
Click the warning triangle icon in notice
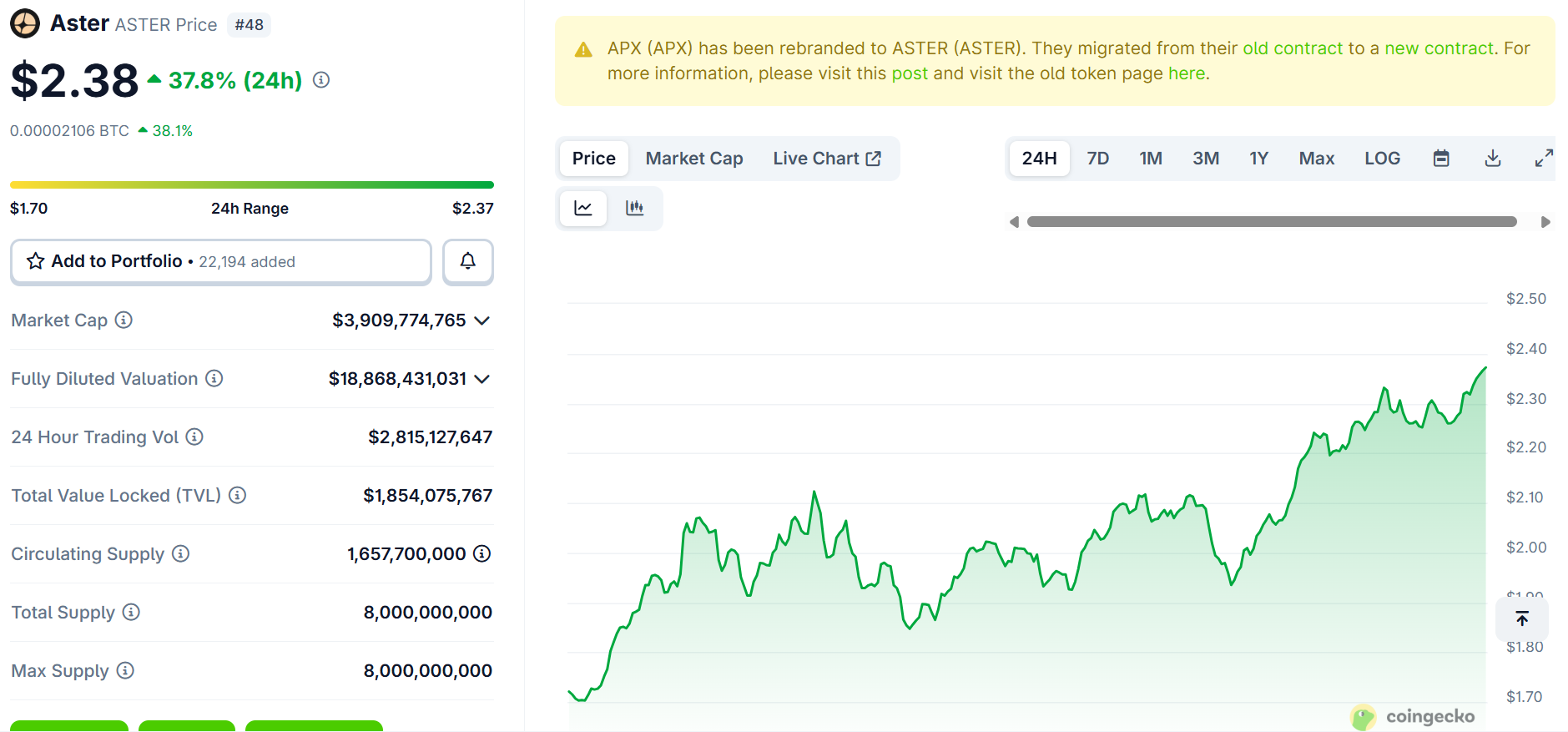[584, 50]
